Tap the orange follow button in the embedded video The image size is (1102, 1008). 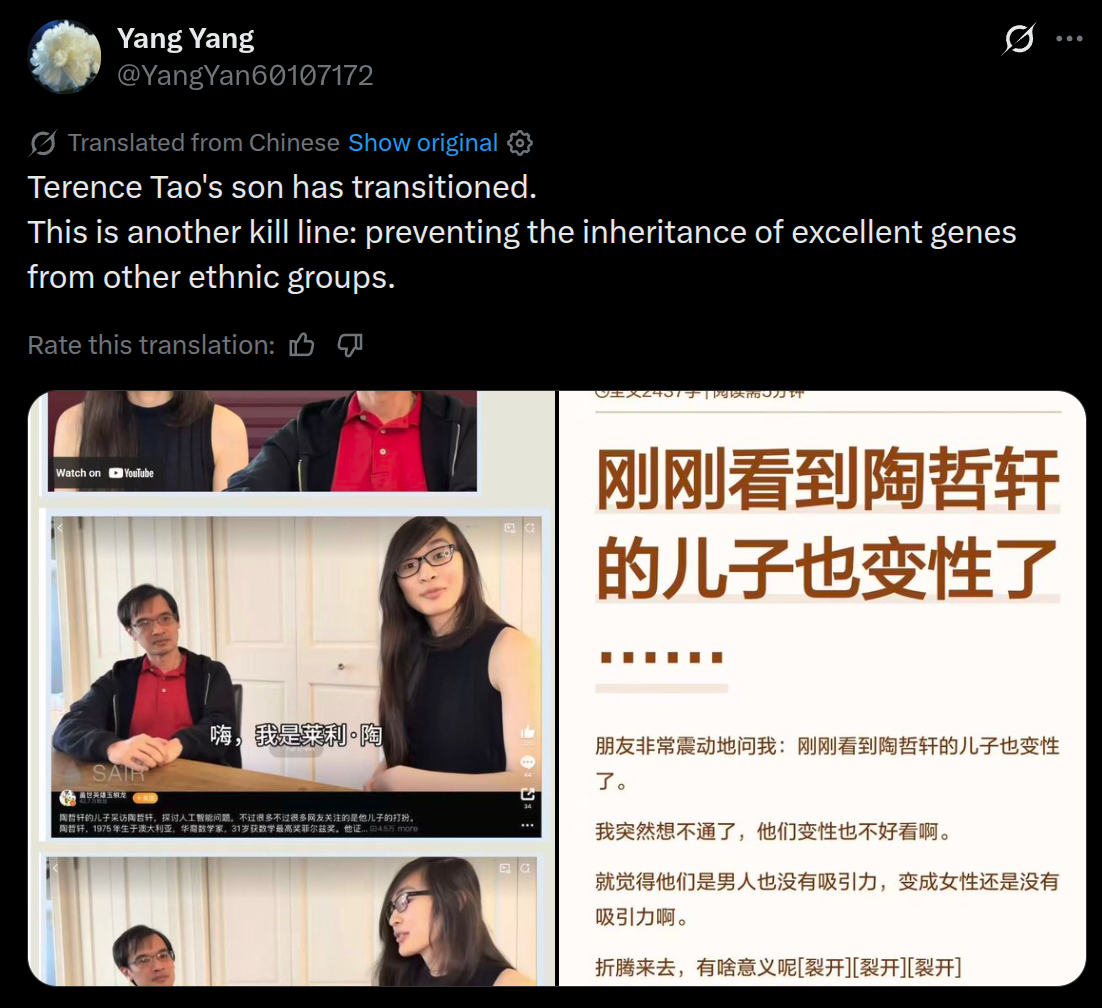click(x=145, y=798)
